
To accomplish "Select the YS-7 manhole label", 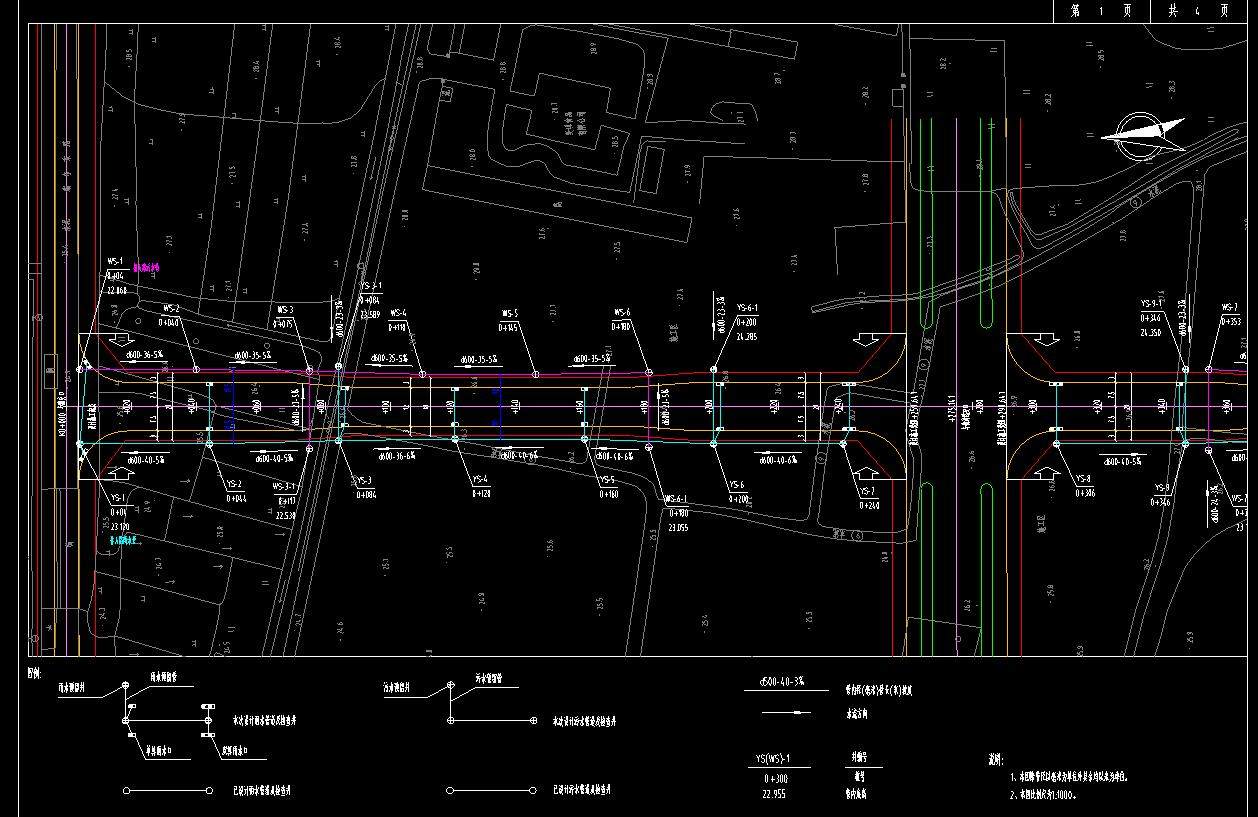I will click(x=868, y=492).
